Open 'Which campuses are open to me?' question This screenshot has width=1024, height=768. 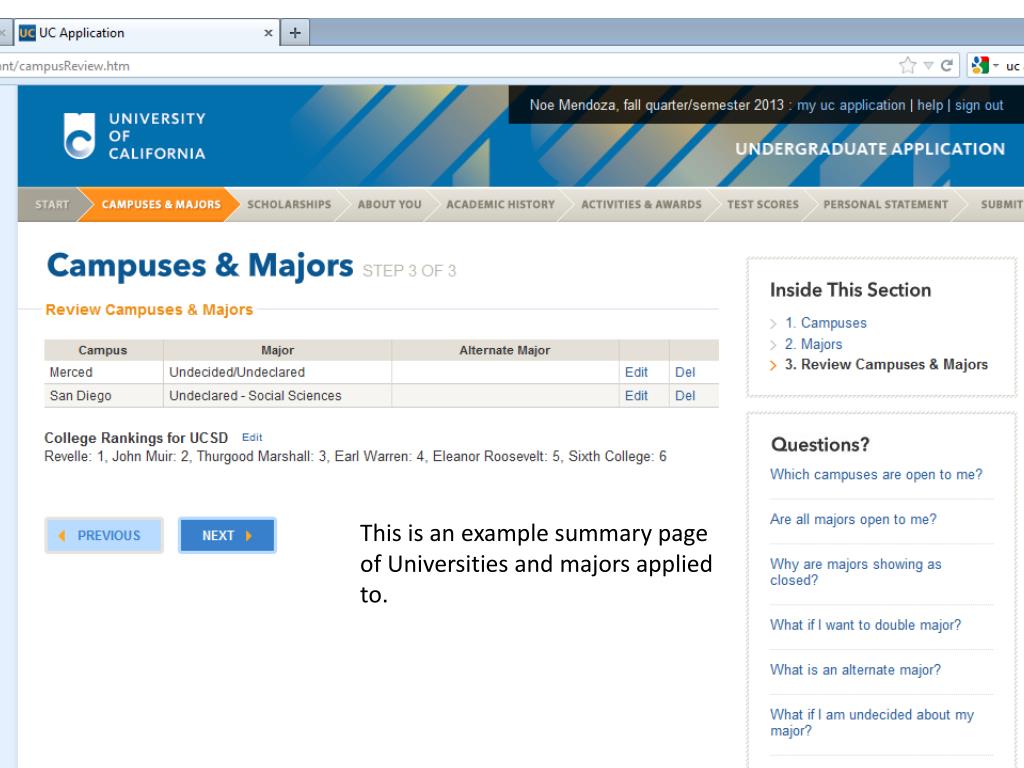coord(876,474)
